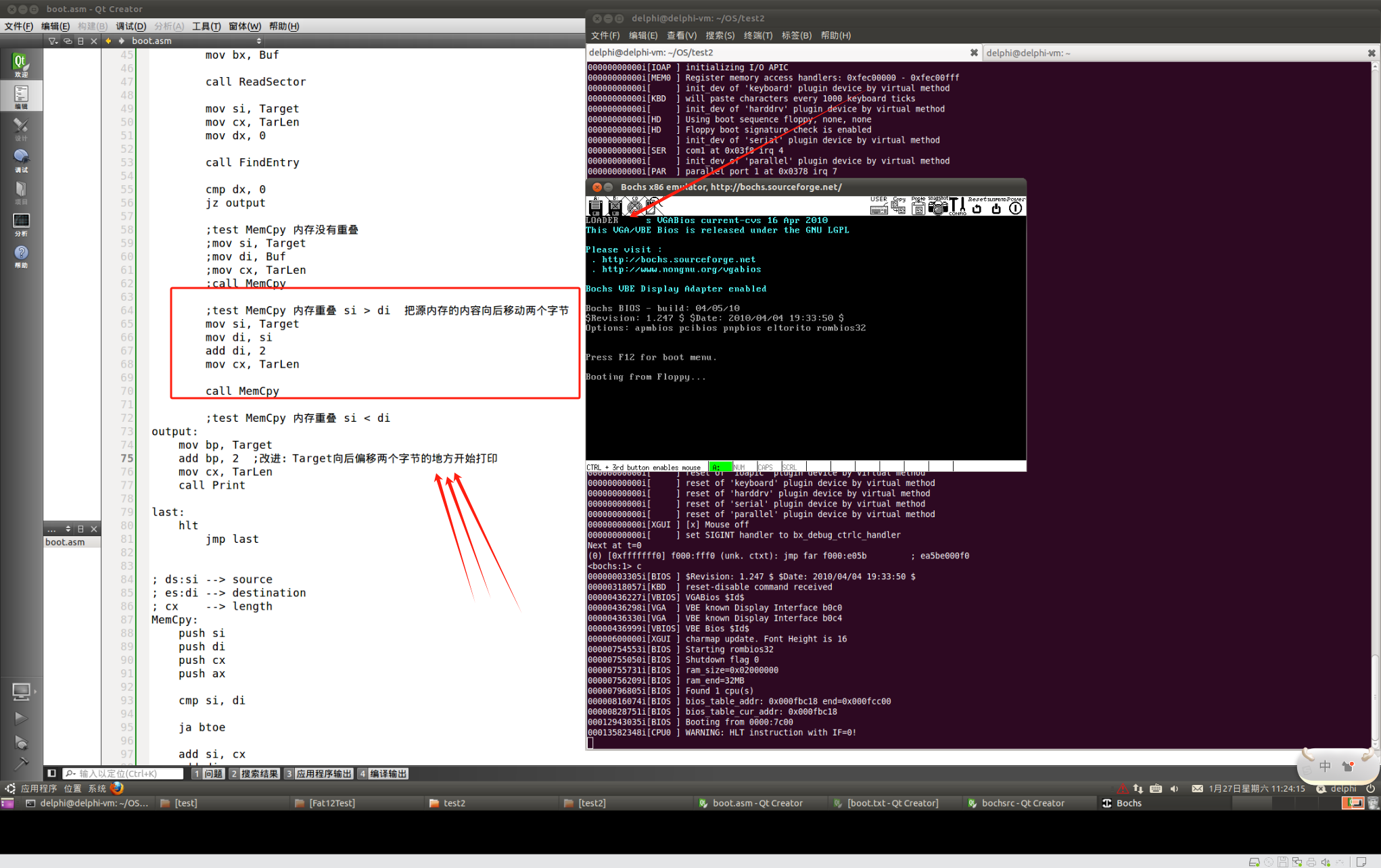Click the Bochs snapshot camera icon

[937, 208]
